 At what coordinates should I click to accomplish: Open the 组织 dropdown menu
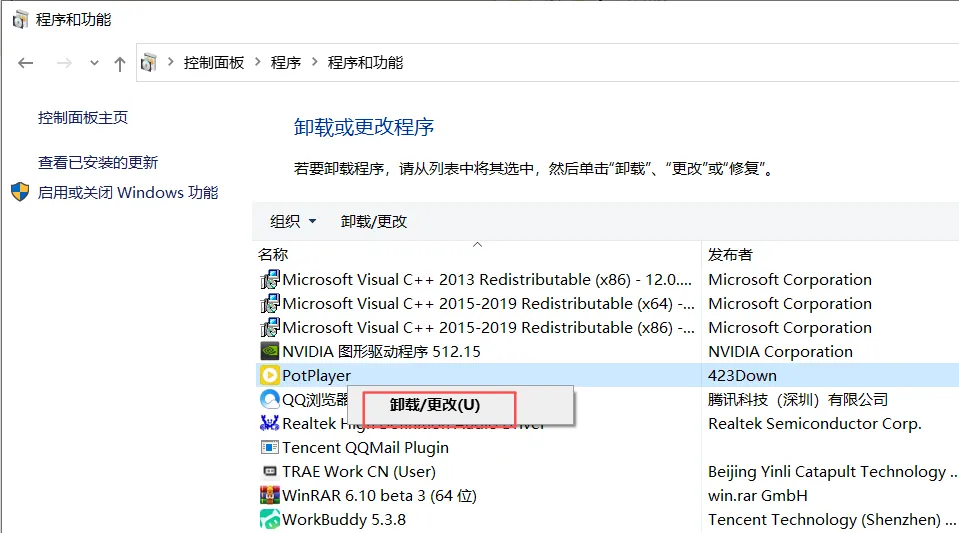click(293, 222)
